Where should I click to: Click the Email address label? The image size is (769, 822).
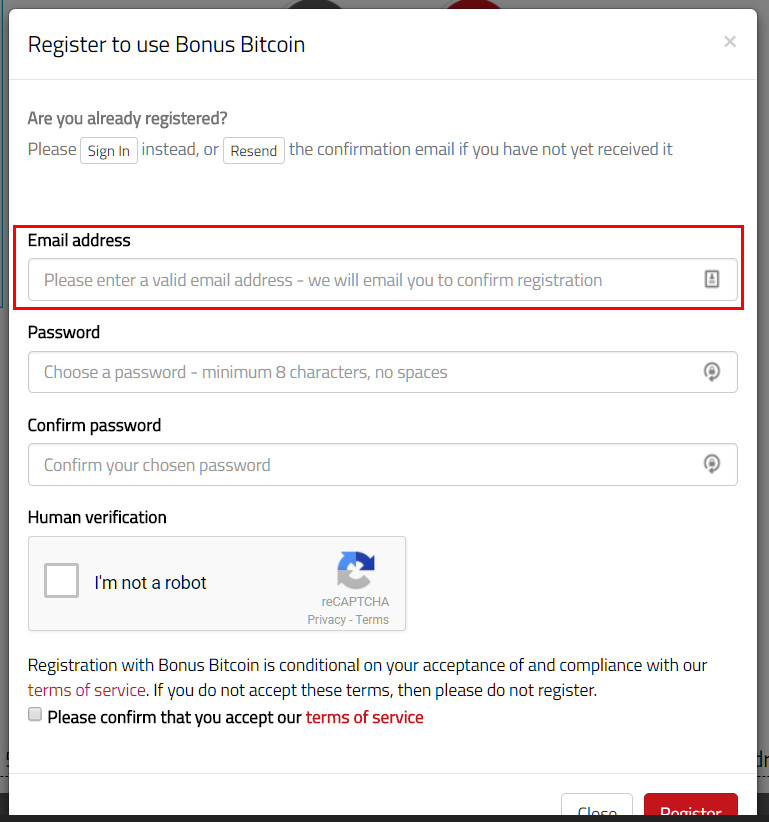[79, 240]
